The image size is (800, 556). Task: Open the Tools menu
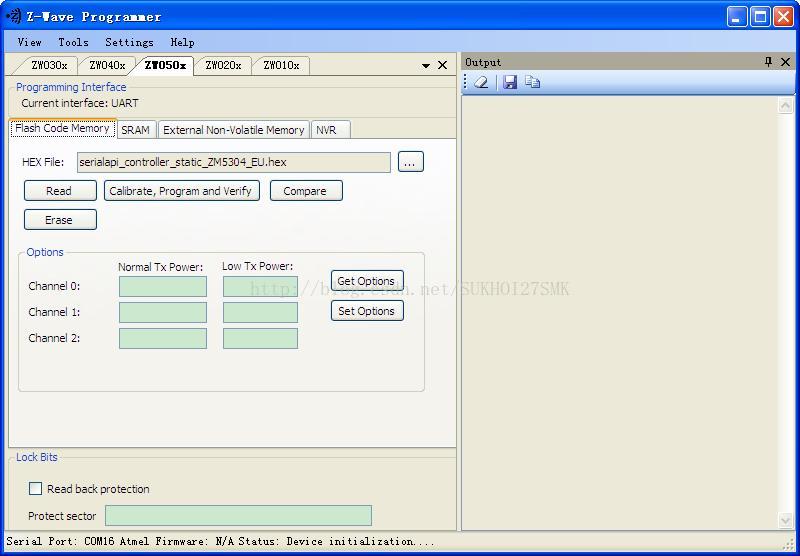[73, 42]
